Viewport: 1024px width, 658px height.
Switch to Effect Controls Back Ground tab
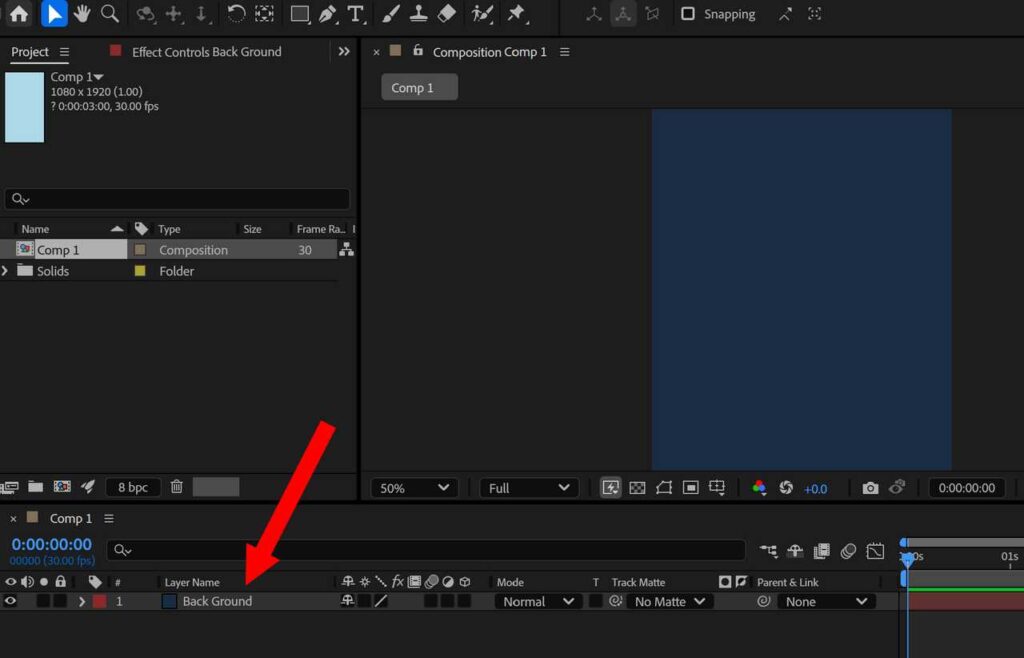pyautogui.click(x=206, y=52)
